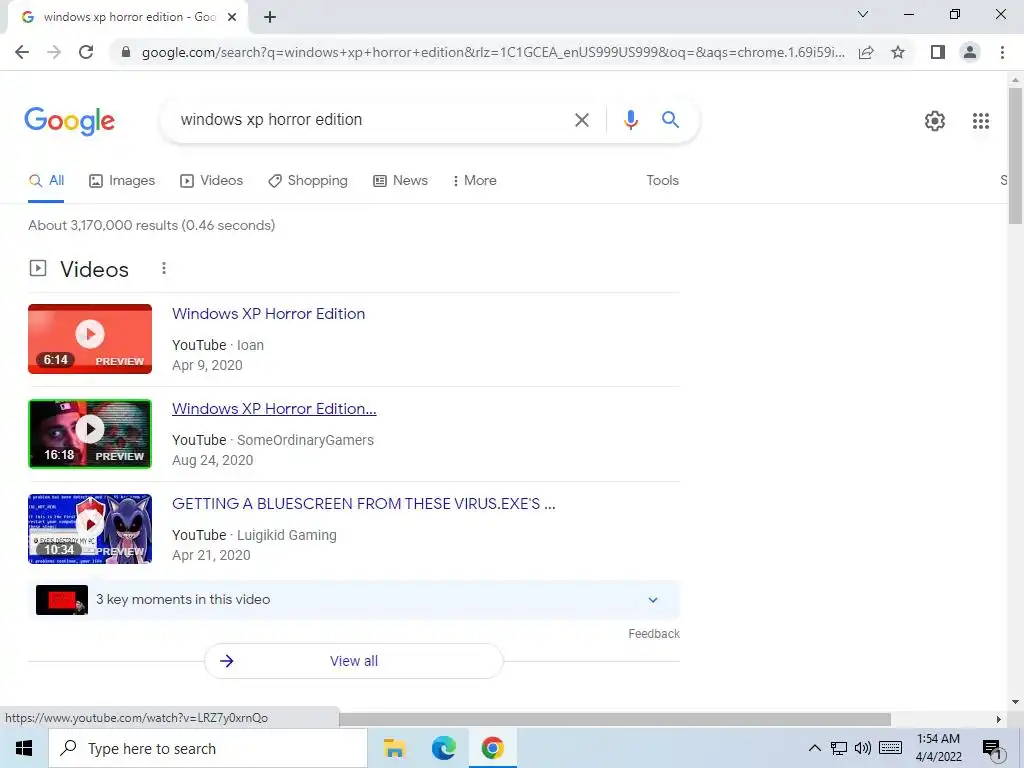Open the More search categories menu
The width and height of the screenshot is (1024, 768).
click(x=474, y=181)
